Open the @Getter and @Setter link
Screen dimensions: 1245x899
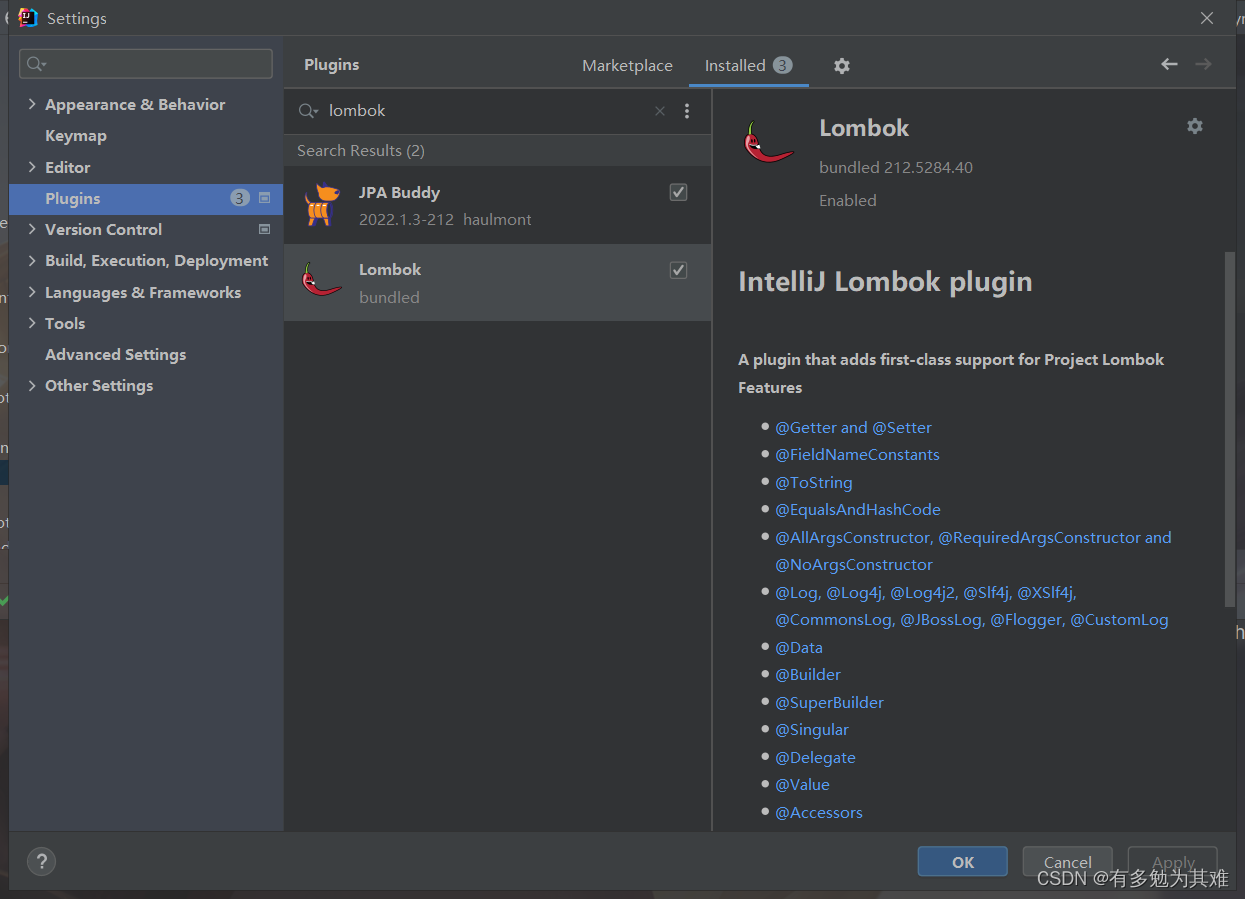point(853,427)
